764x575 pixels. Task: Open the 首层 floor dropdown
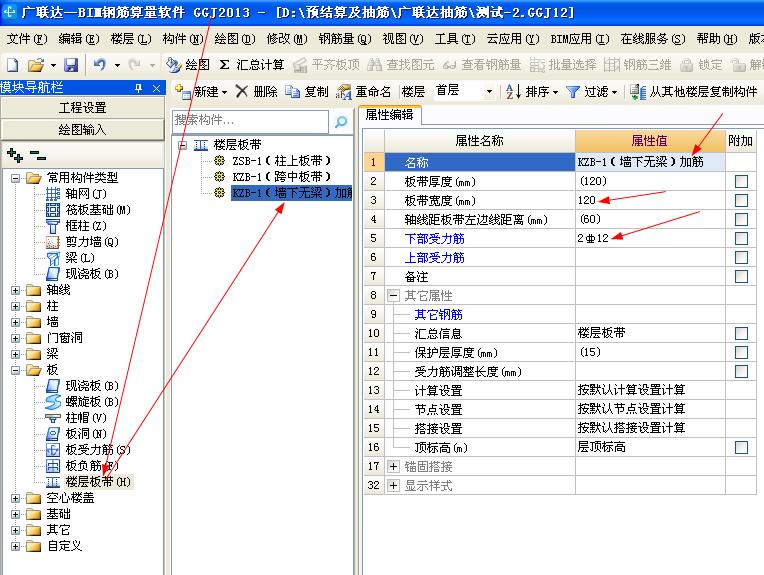[x=489, y=92]
